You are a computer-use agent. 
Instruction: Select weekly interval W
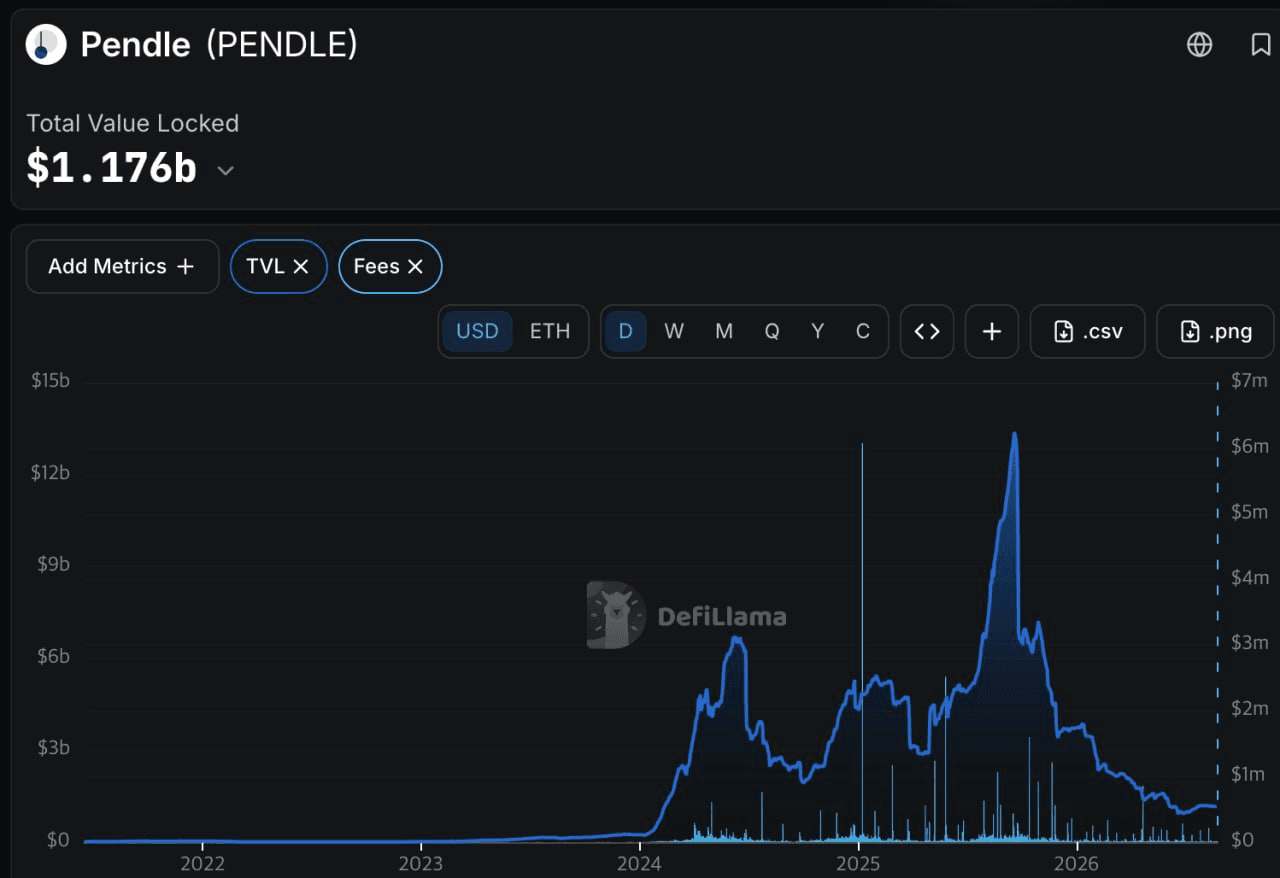coord(674,331)
